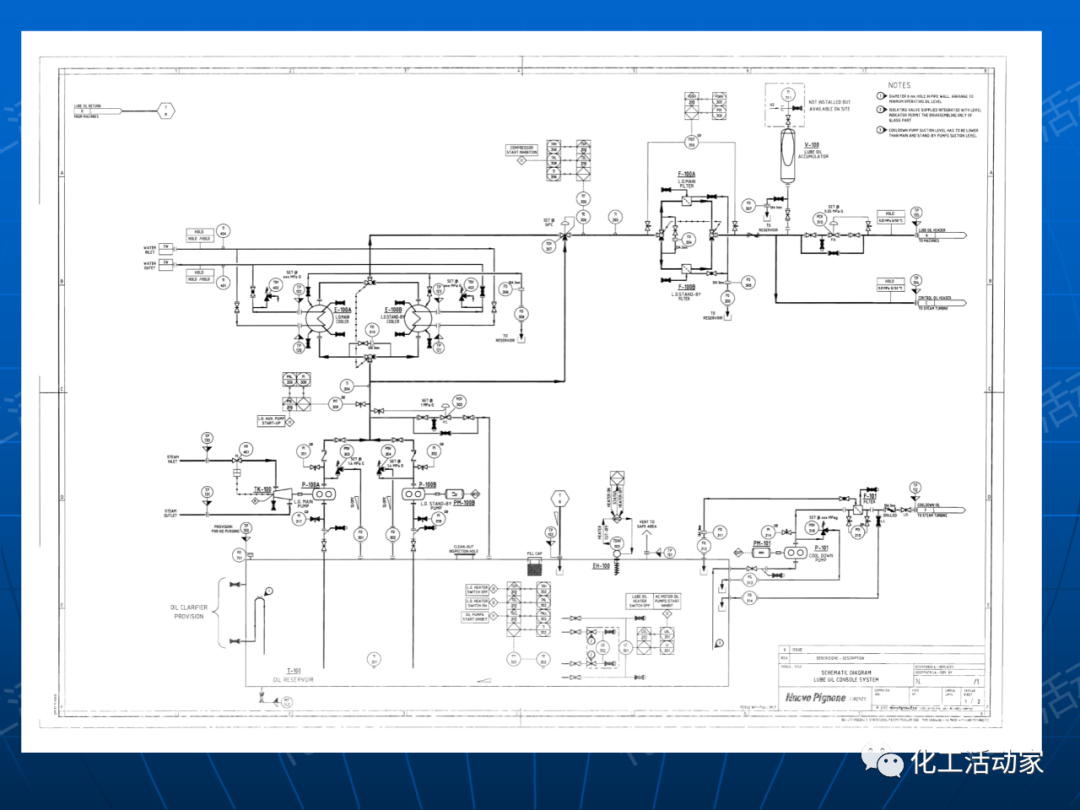The height and width of the screenshot is (810, 1080).
Task: Select the V-100 lube oil accumulator symbol
Action: click(786, 157)
